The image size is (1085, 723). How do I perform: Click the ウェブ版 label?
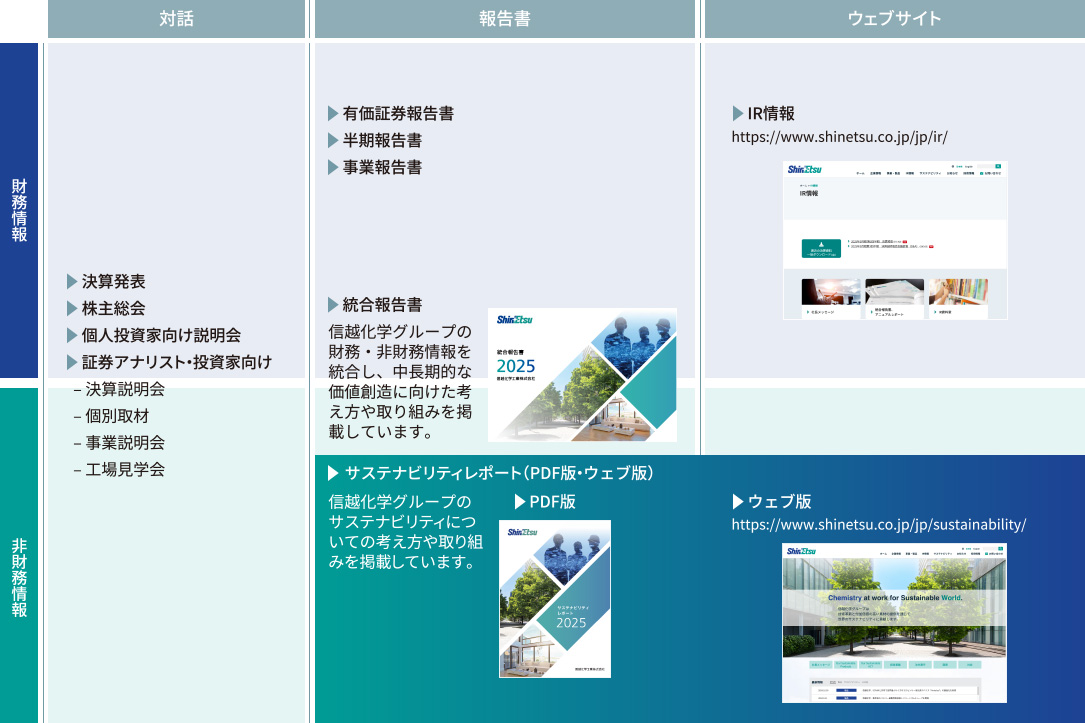(x=779, y=502)
